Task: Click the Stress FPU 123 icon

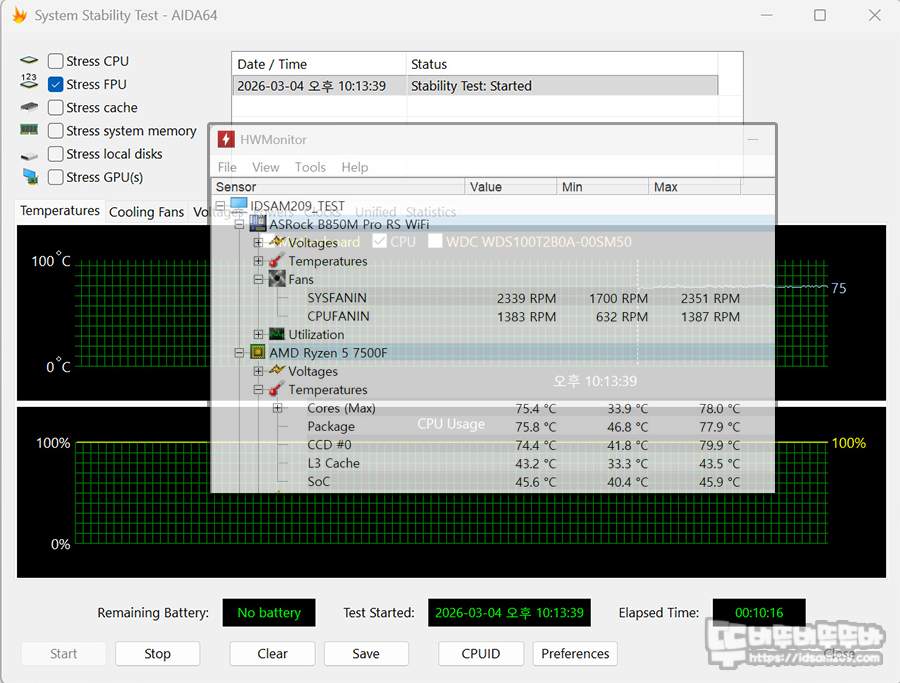Action: (29, 81)
